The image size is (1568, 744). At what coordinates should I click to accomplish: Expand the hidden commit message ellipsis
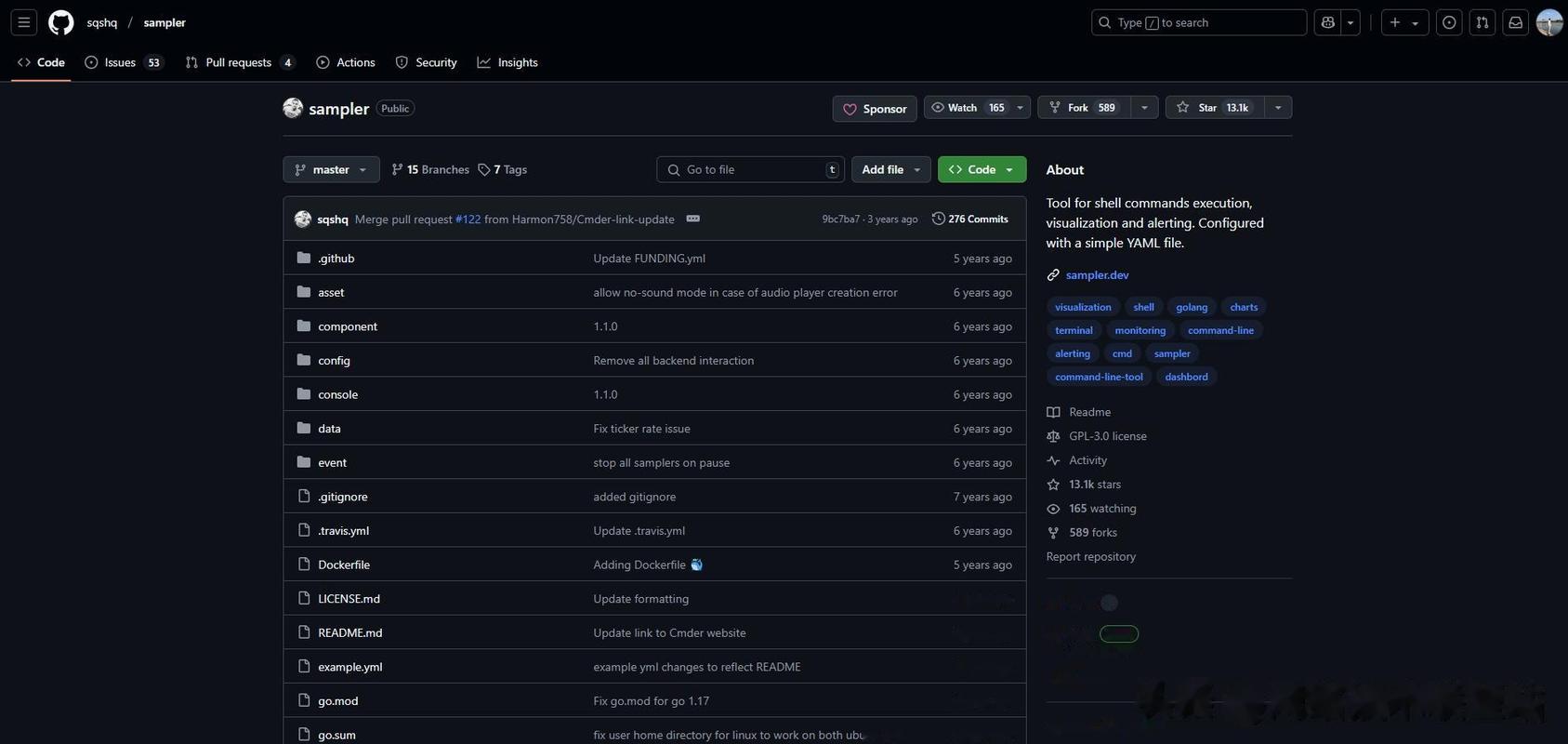[692, 219]
